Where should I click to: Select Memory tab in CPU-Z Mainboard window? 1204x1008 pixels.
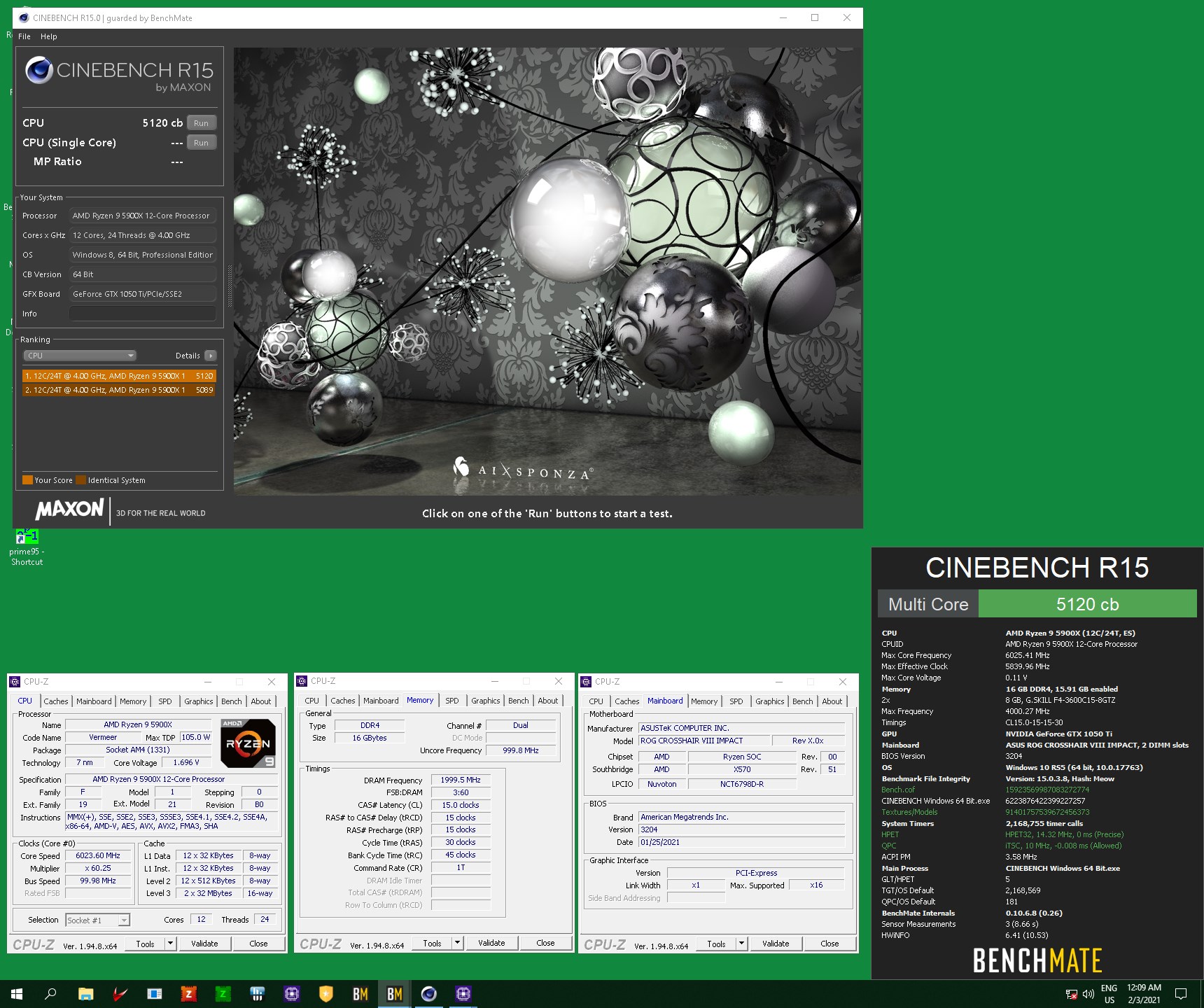[704, 701]
